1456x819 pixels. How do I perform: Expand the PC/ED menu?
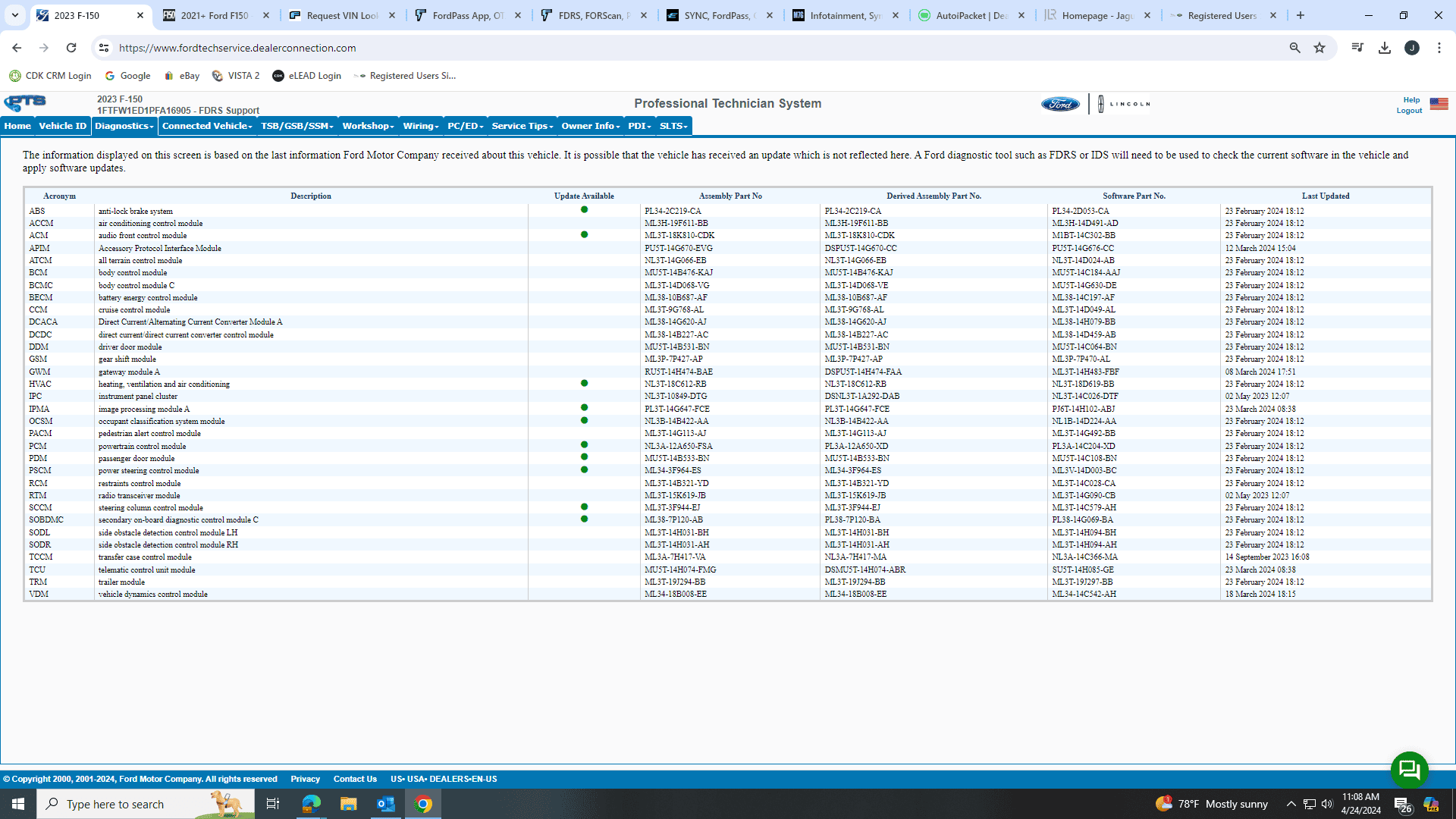point(466,126)
